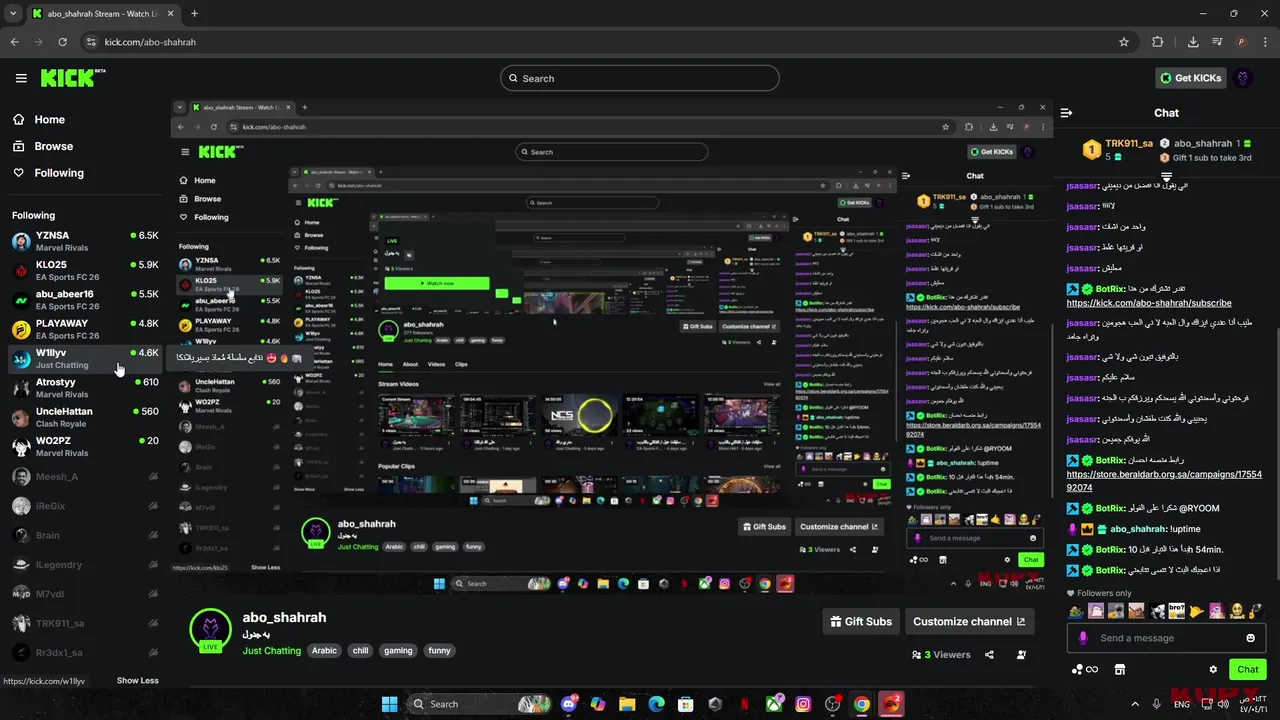Open the offline iReGix channel
The width and height of the screenshot is (1280, 720).
point(85,506)
